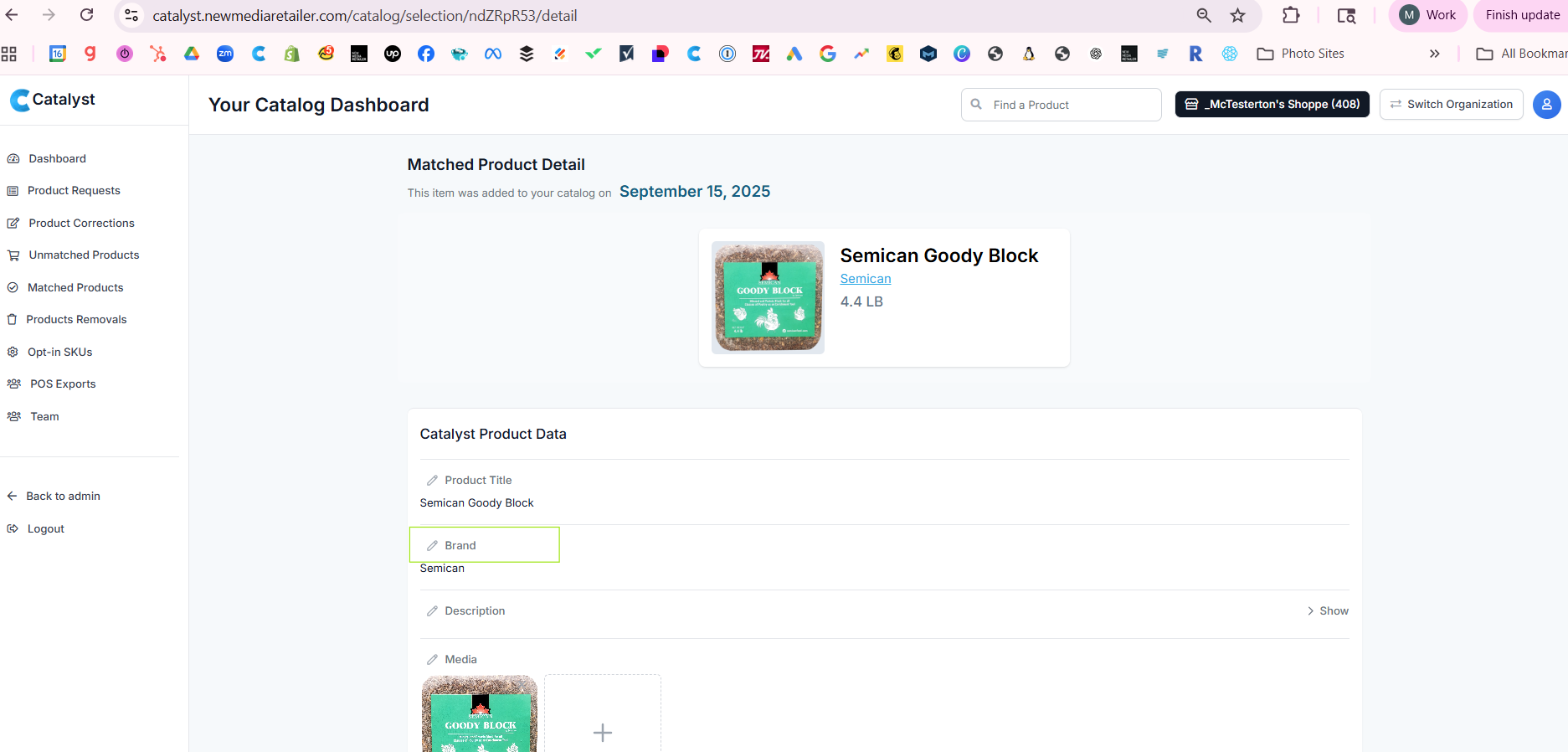Open the ChatGPT bookmark

1096,54
